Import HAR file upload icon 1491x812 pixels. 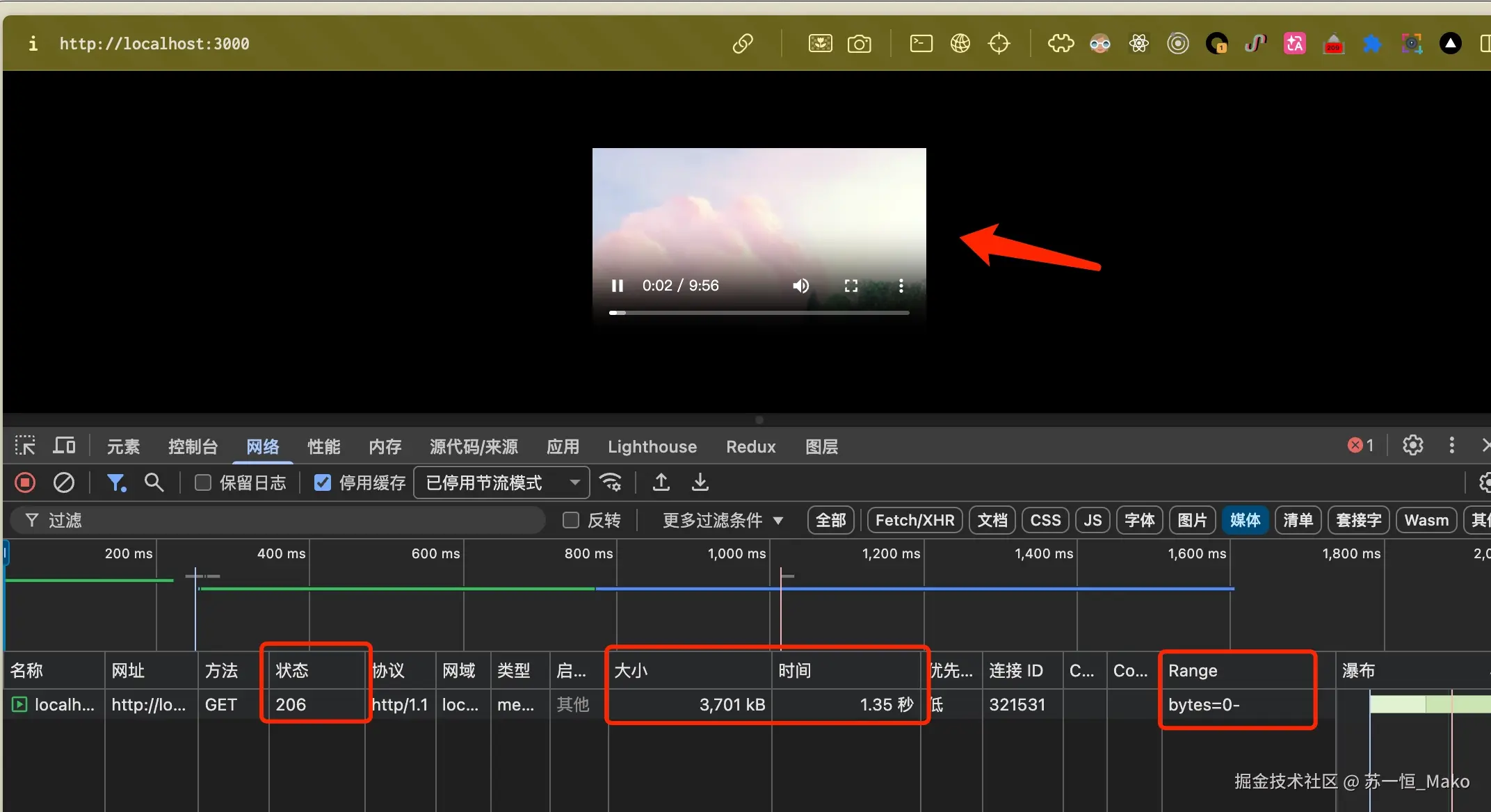tap(661, 482)
